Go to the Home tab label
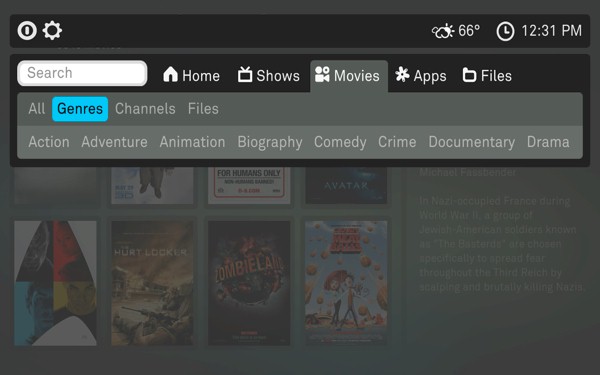Screen dimensions: 600x375 [x=201, y=76]
